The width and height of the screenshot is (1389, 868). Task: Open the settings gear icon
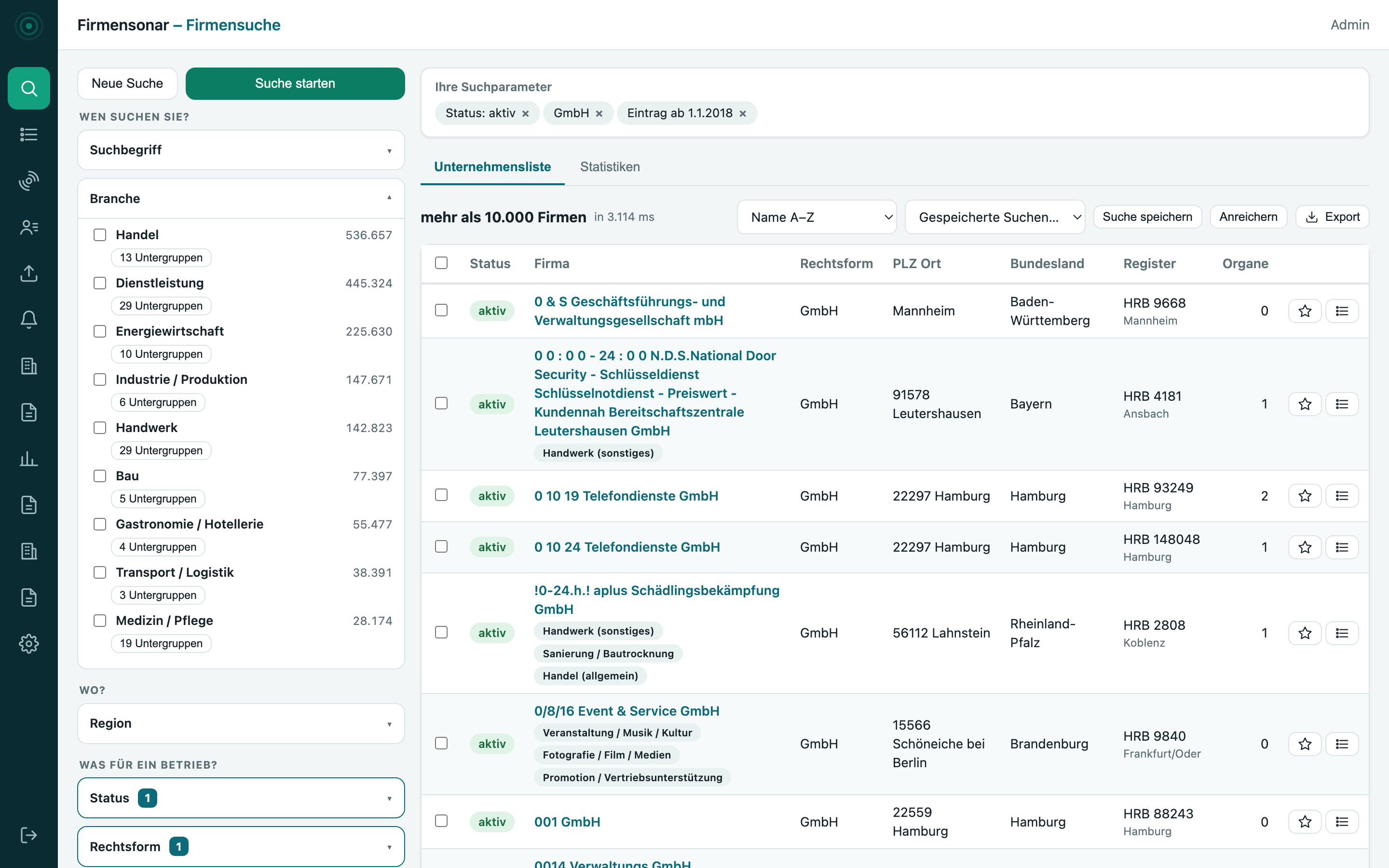click(29, 644)
